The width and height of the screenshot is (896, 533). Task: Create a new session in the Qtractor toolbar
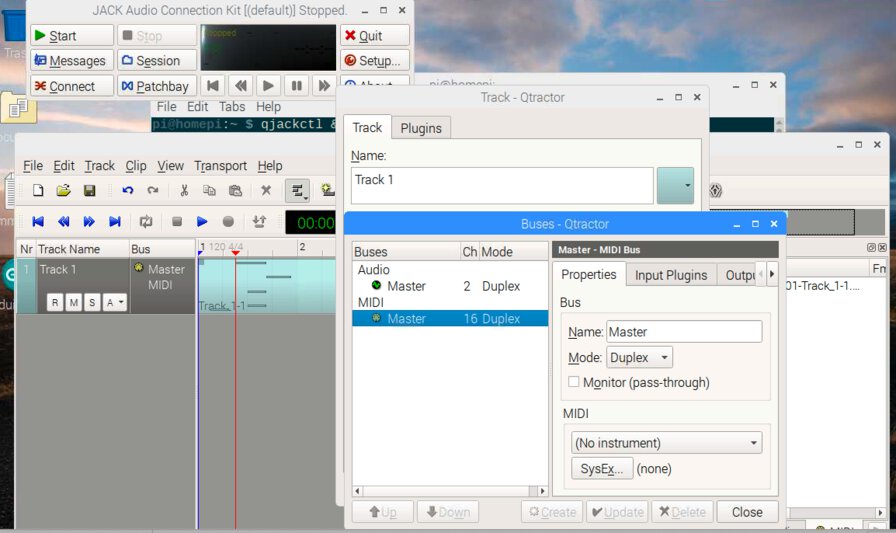pos(38,191)
